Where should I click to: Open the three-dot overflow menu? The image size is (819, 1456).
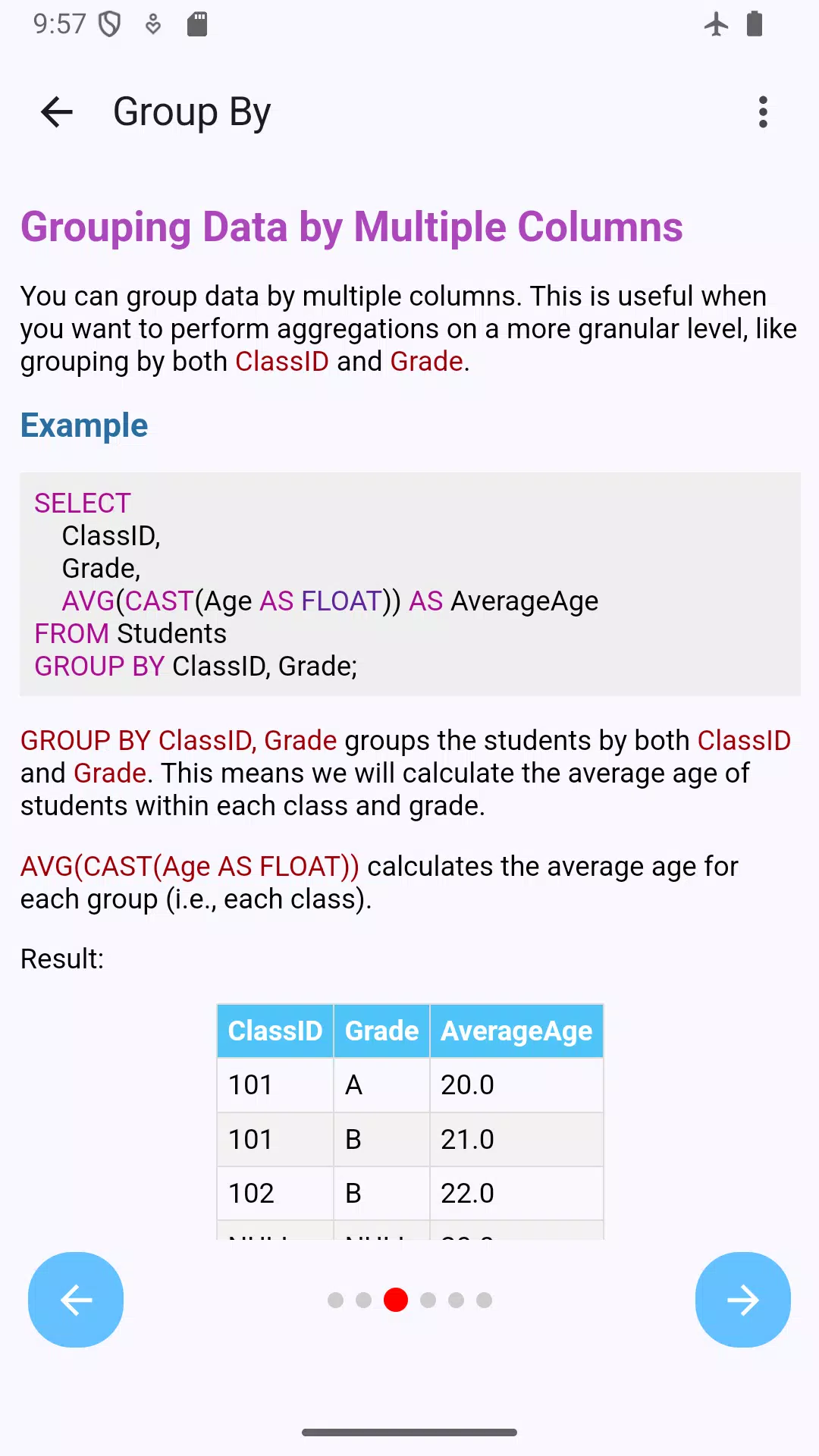pos(763,112)
